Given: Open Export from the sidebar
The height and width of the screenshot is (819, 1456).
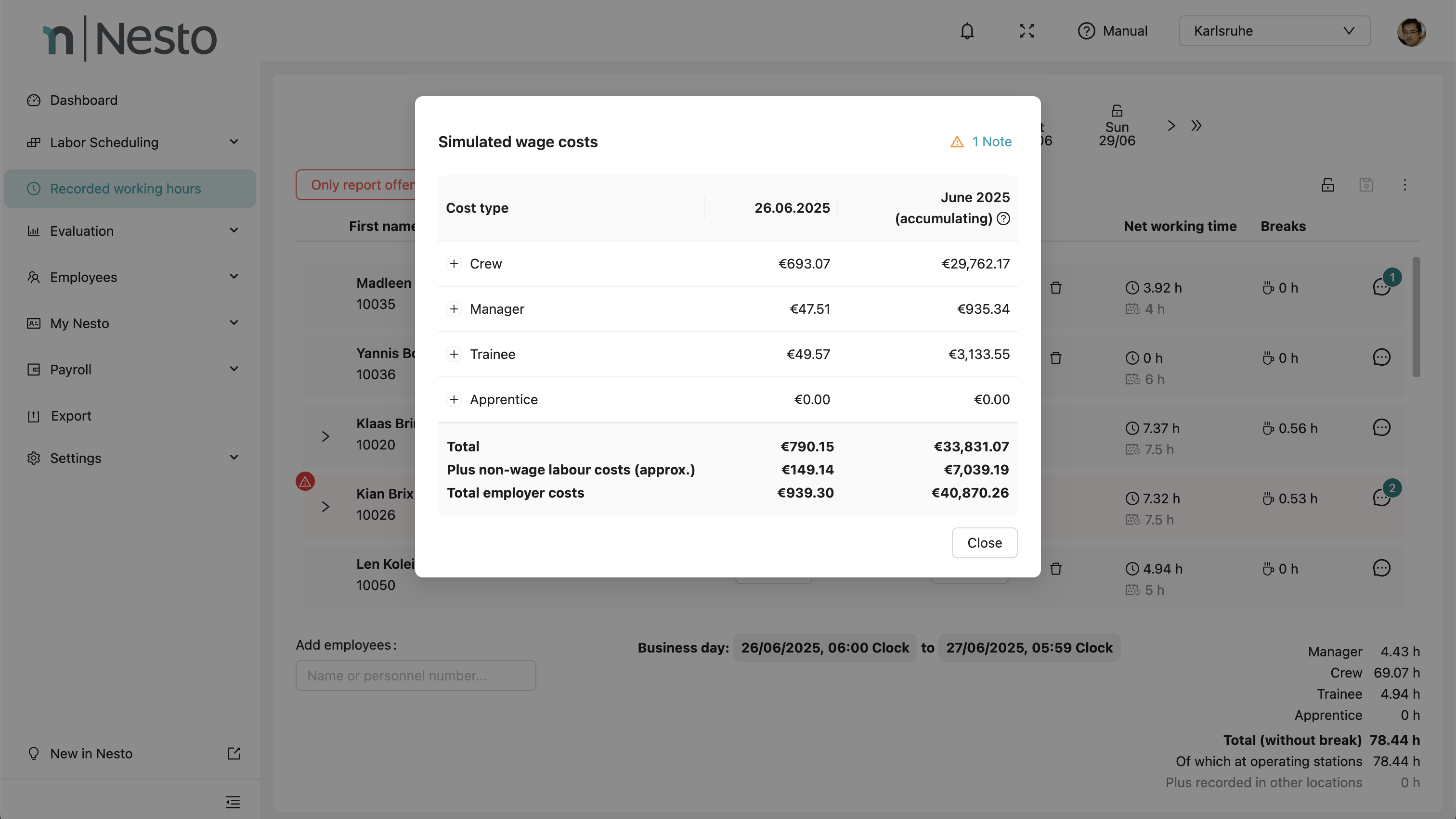Looking at the screenshot, I should click(x=71, y=416).
